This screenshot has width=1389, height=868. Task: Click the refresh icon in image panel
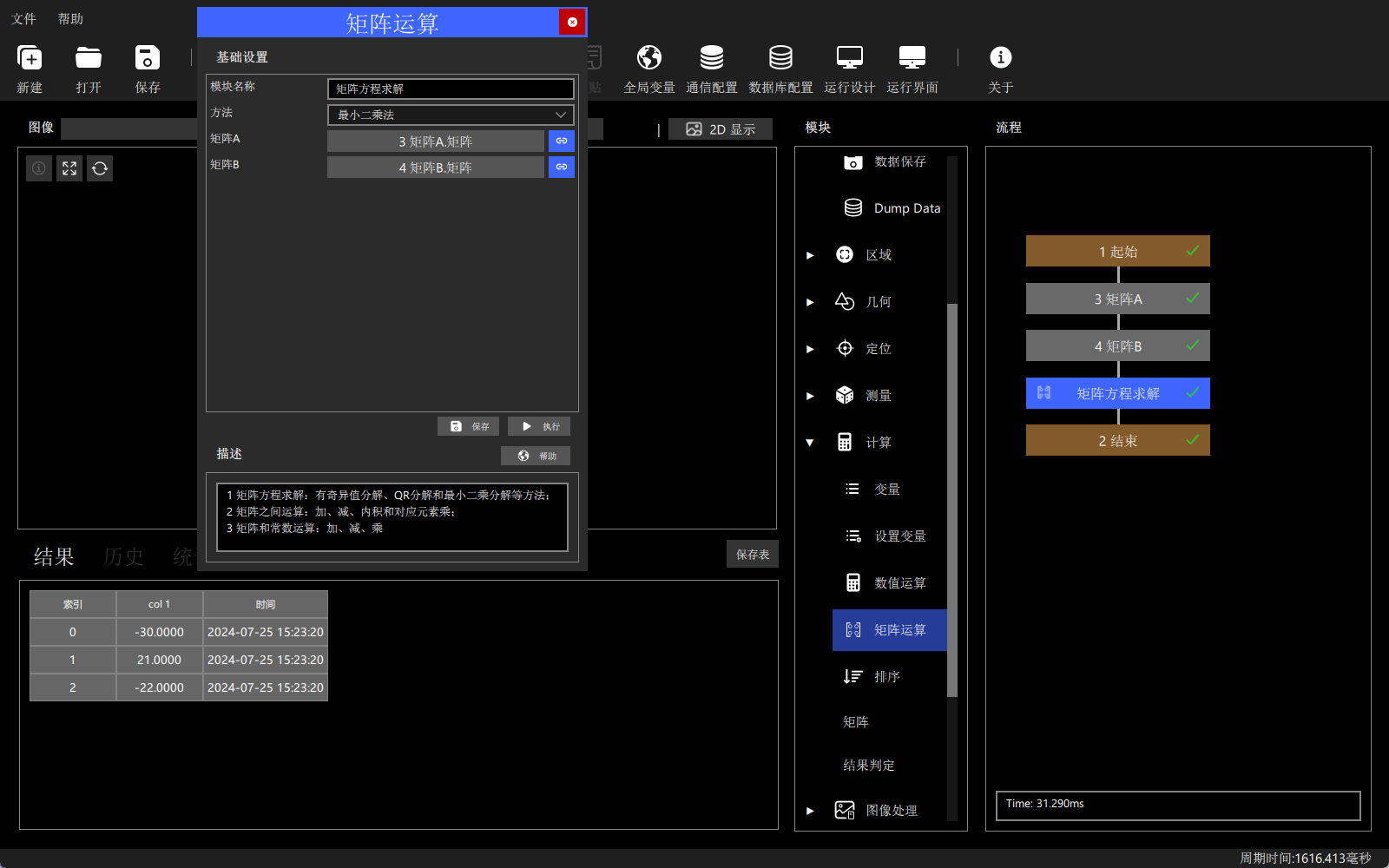[x=100, y=168]
